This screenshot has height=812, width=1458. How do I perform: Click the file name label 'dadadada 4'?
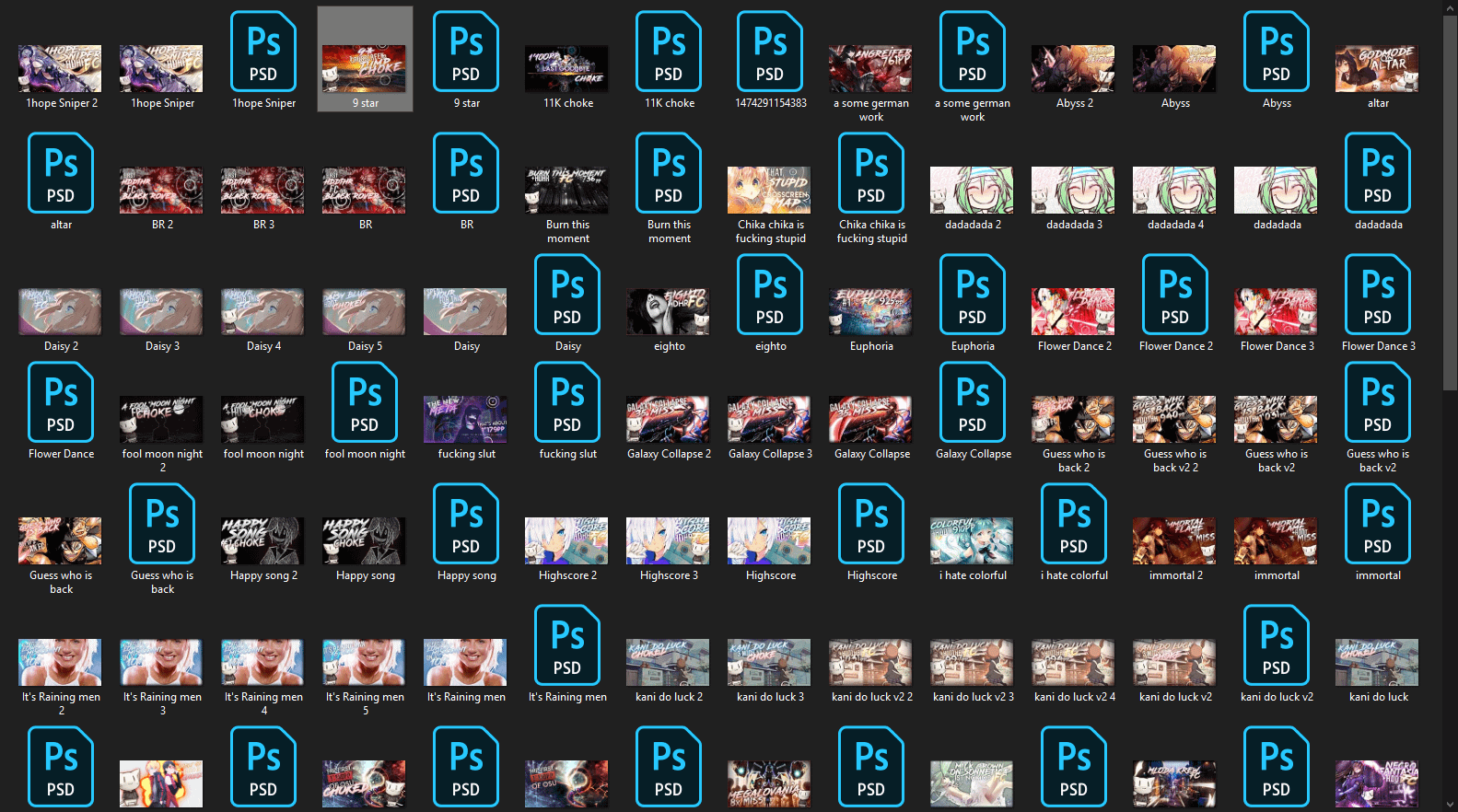1175,225
